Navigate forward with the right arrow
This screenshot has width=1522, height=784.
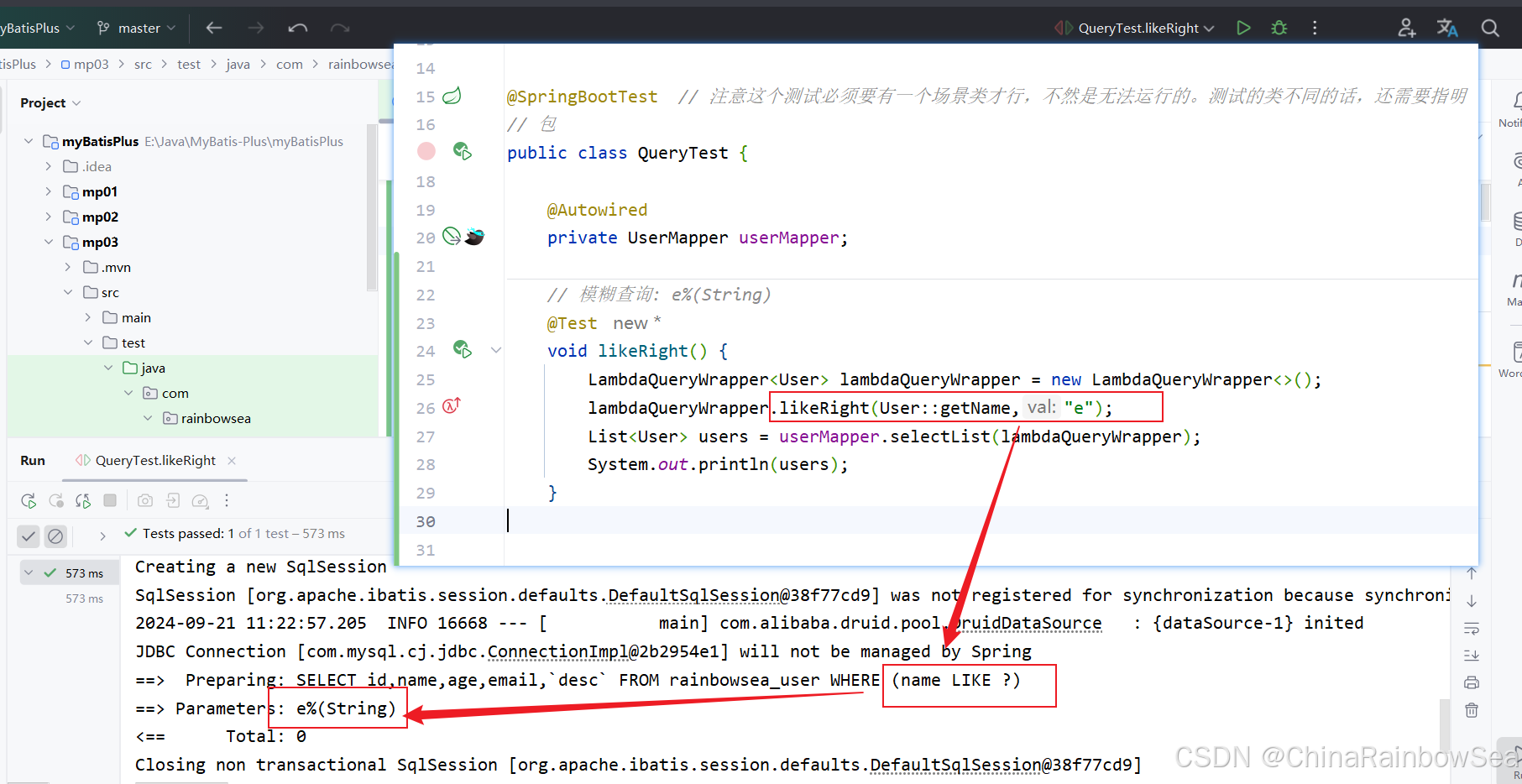coord(256,28)
